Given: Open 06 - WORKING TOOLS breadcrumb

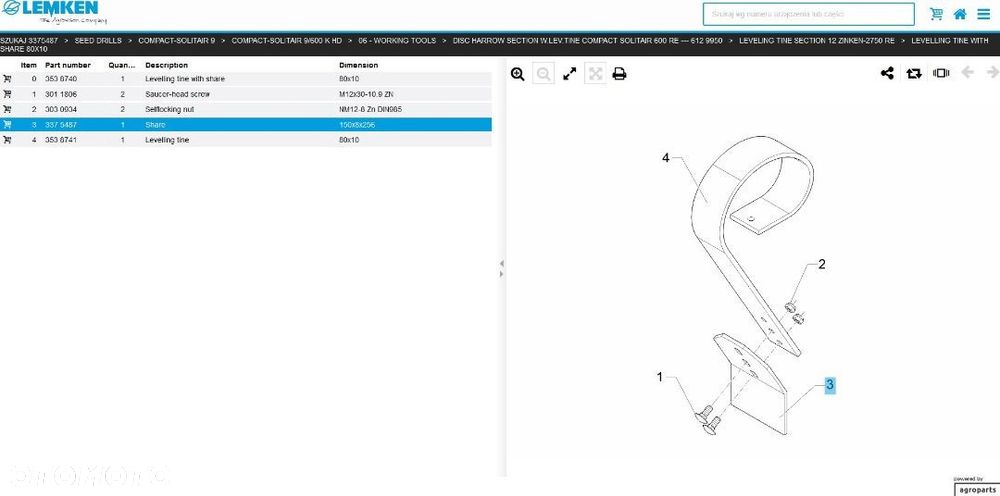Looking at the screenshot, I should (x=397, y=40).
